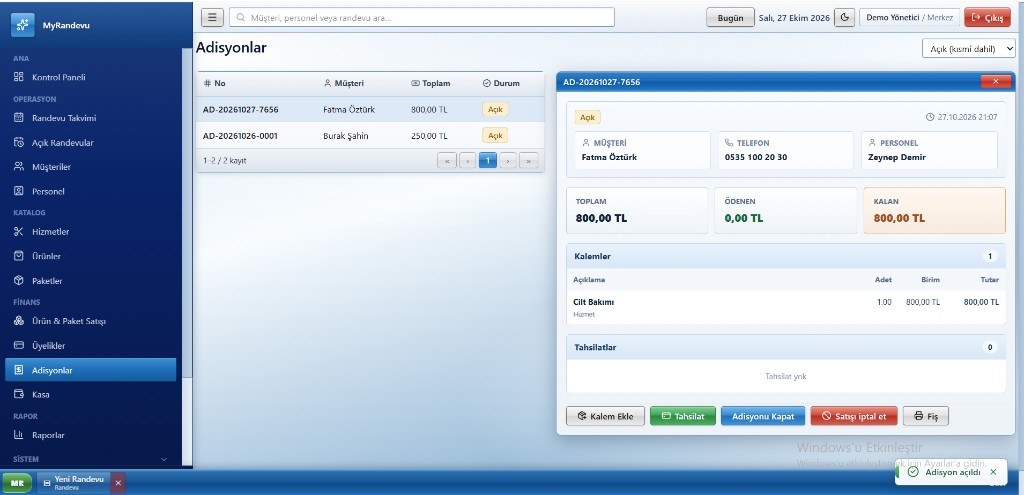
Task: Click the Kalem Ekle button
Action: (x=605, y=416)
